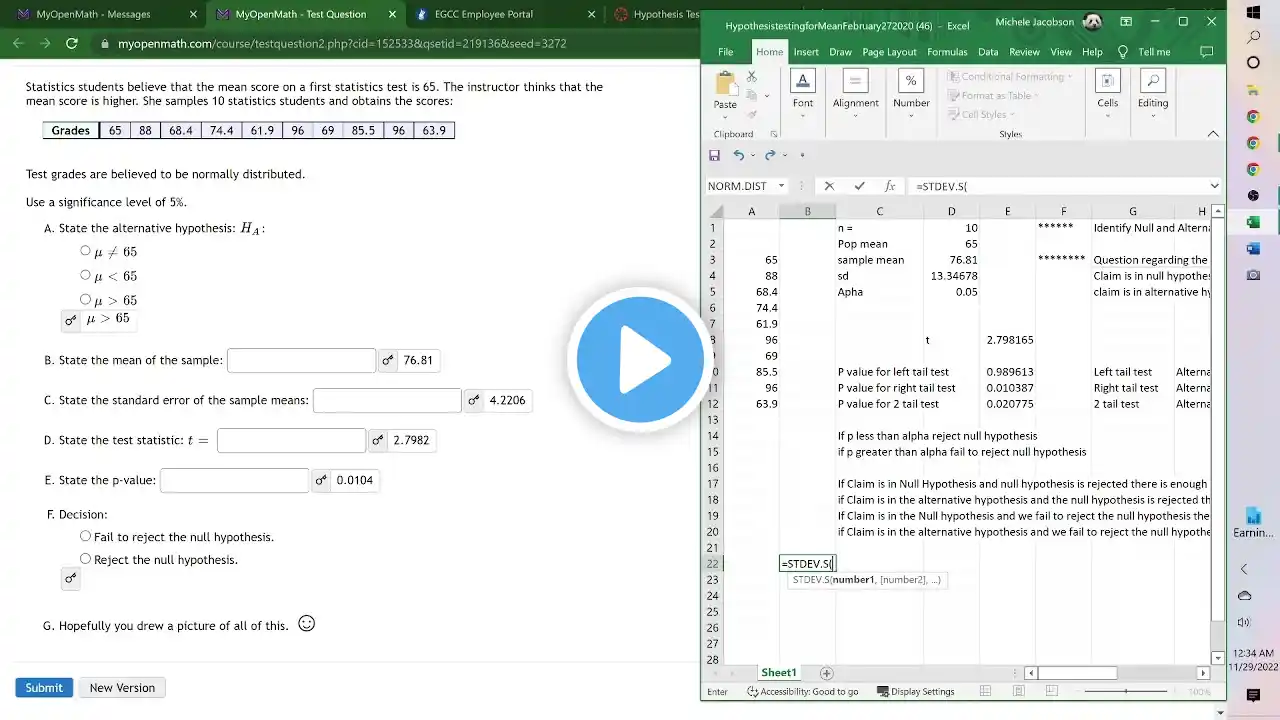Screen dimensions: 1280x720
Task: Click the Cut scissors icon
Action: coord(752,76)
